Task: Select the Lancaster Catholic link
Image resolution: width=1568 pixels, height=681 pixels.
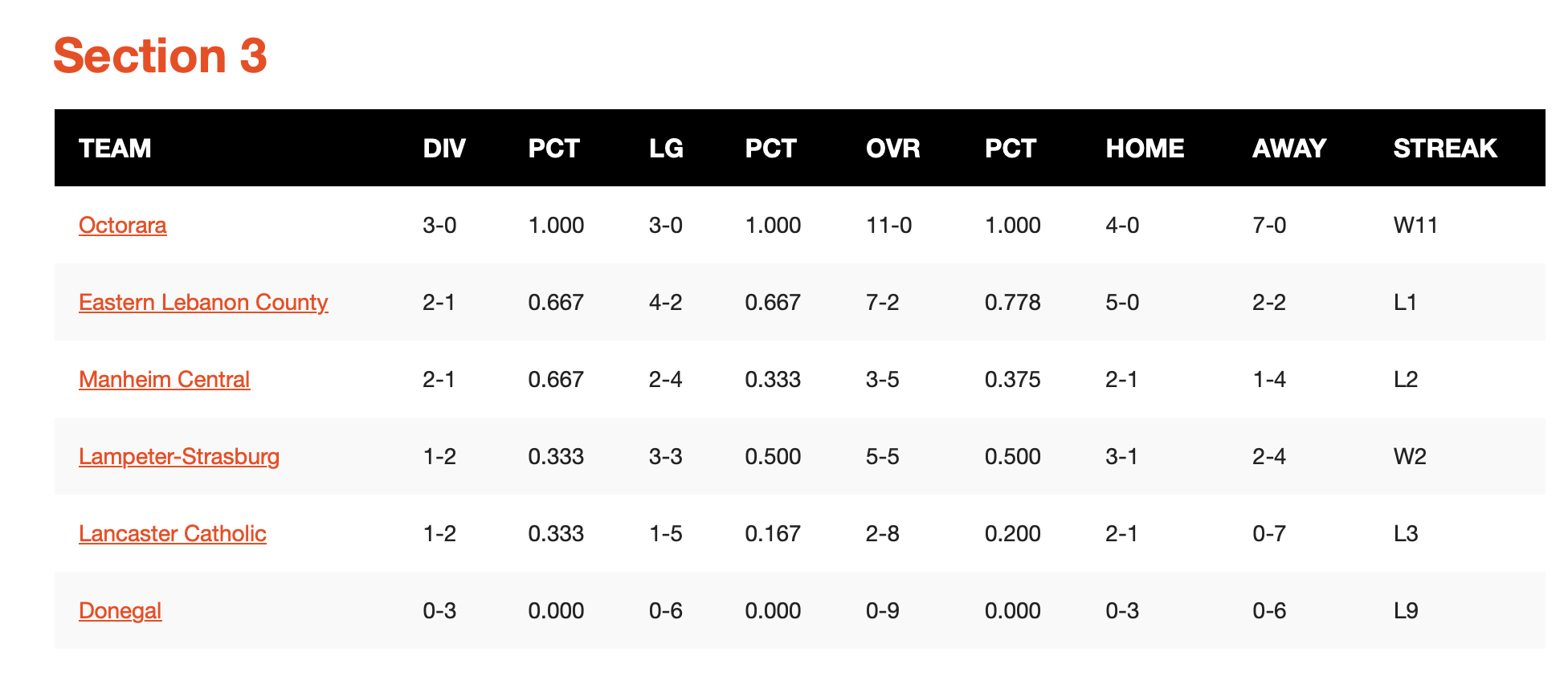Action: 172,533
